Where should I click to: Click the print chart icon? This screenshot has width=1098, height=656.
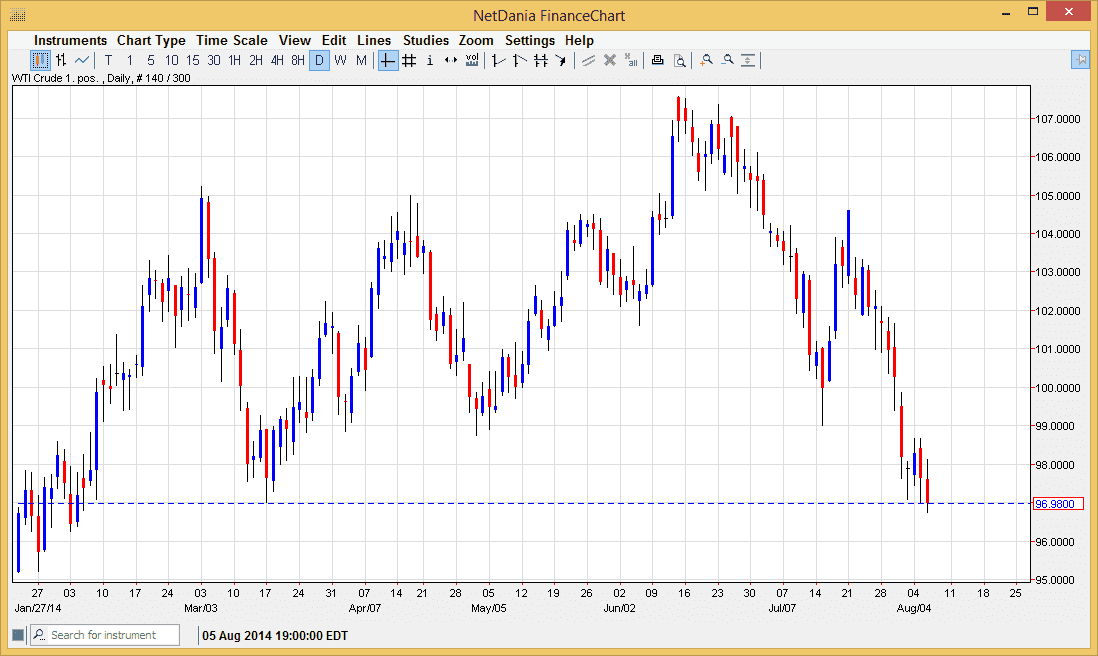click(x=657, y=60)
